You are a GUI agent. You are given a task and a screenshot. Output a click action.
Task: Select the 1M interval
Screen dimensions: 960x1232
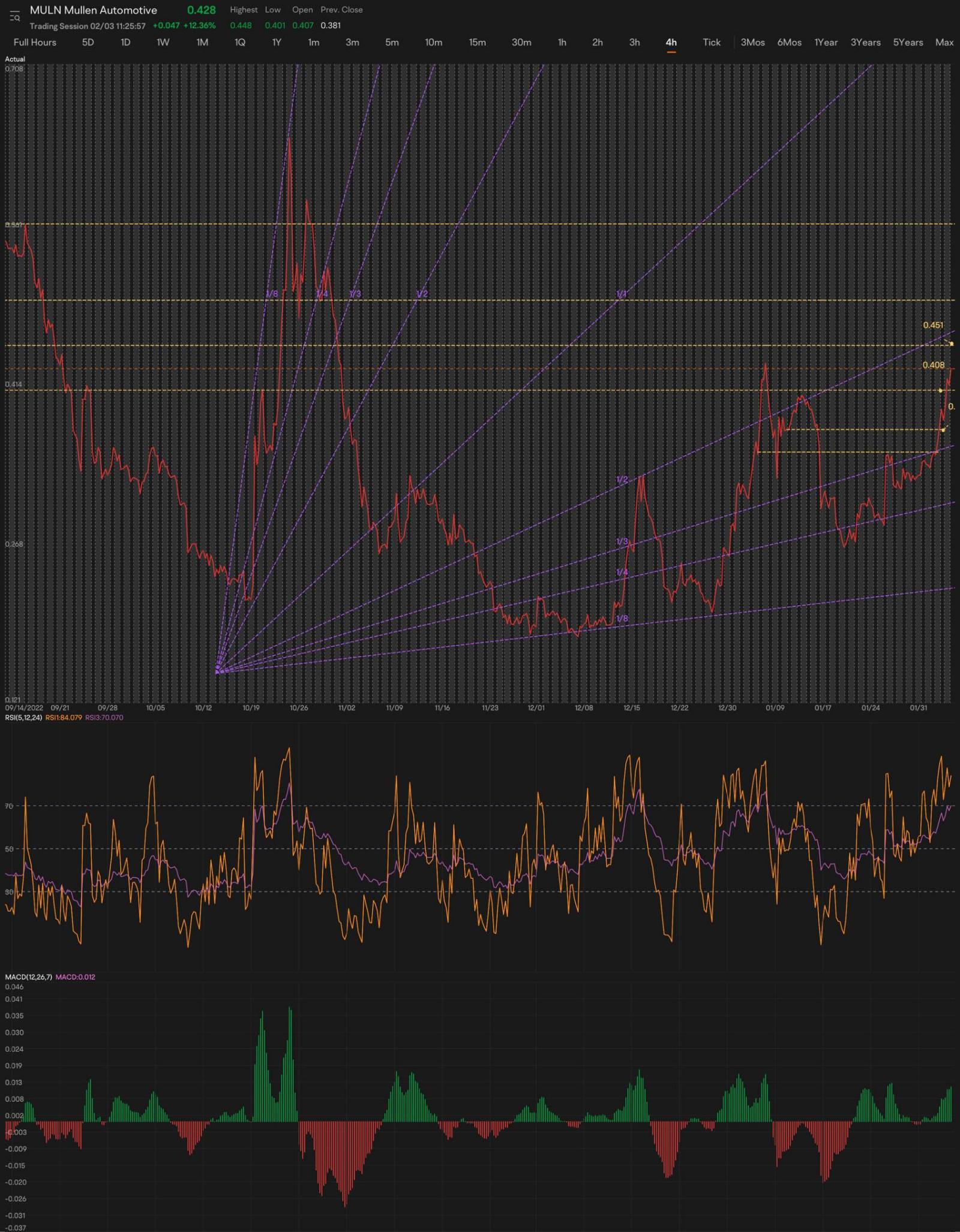202,42
